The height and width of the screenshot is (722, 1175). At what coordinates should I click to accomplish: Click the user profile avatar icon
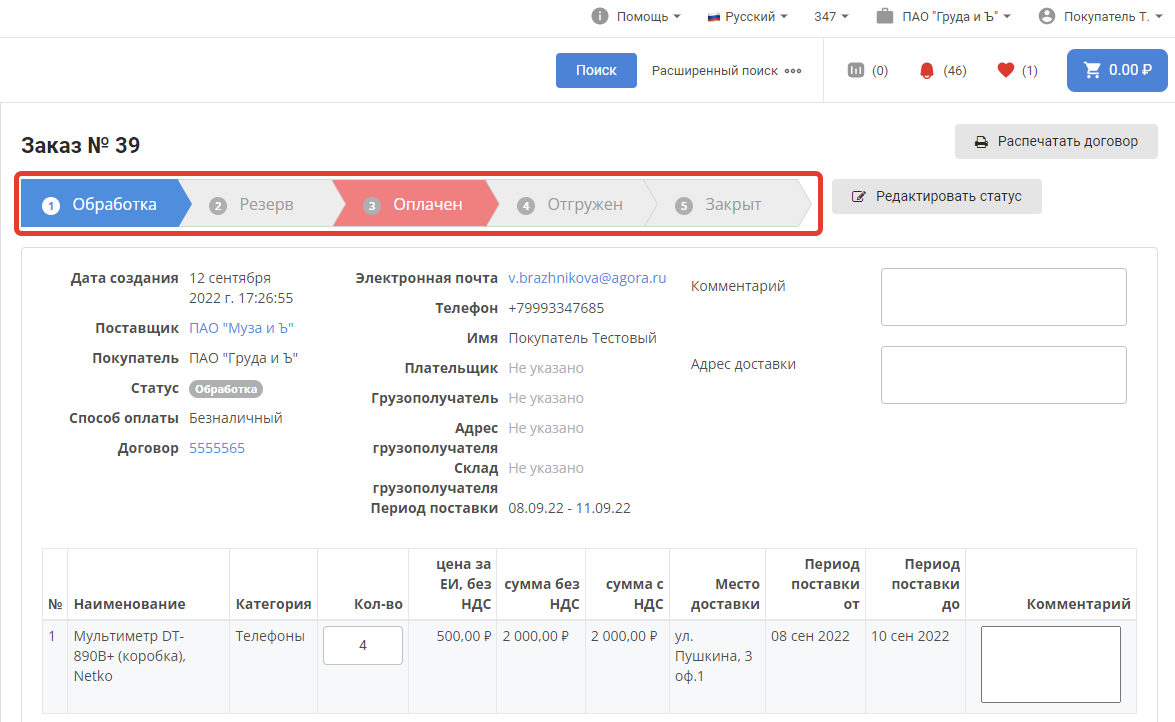(x=1047, y=16)
